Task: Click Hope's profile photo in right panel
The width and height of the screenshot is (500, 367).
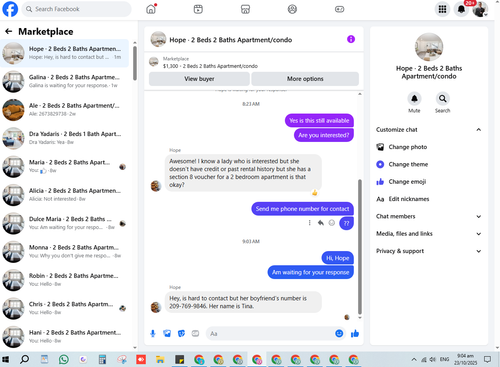Action: pos(429,47)
